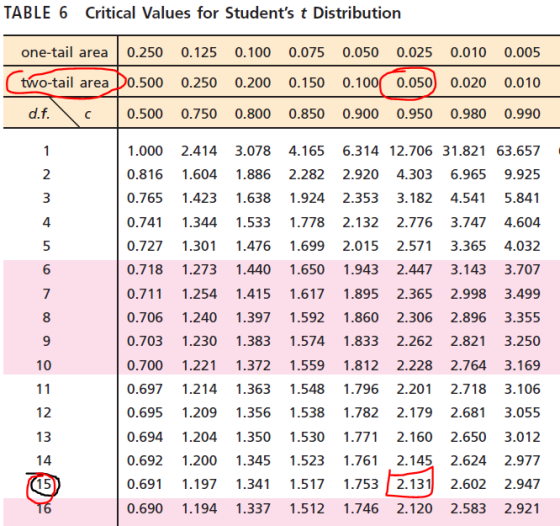This screenshot has width=560, height=526.
Task: Click the value 2.201 for d.f. 11
Action: [x=414, y=389]
